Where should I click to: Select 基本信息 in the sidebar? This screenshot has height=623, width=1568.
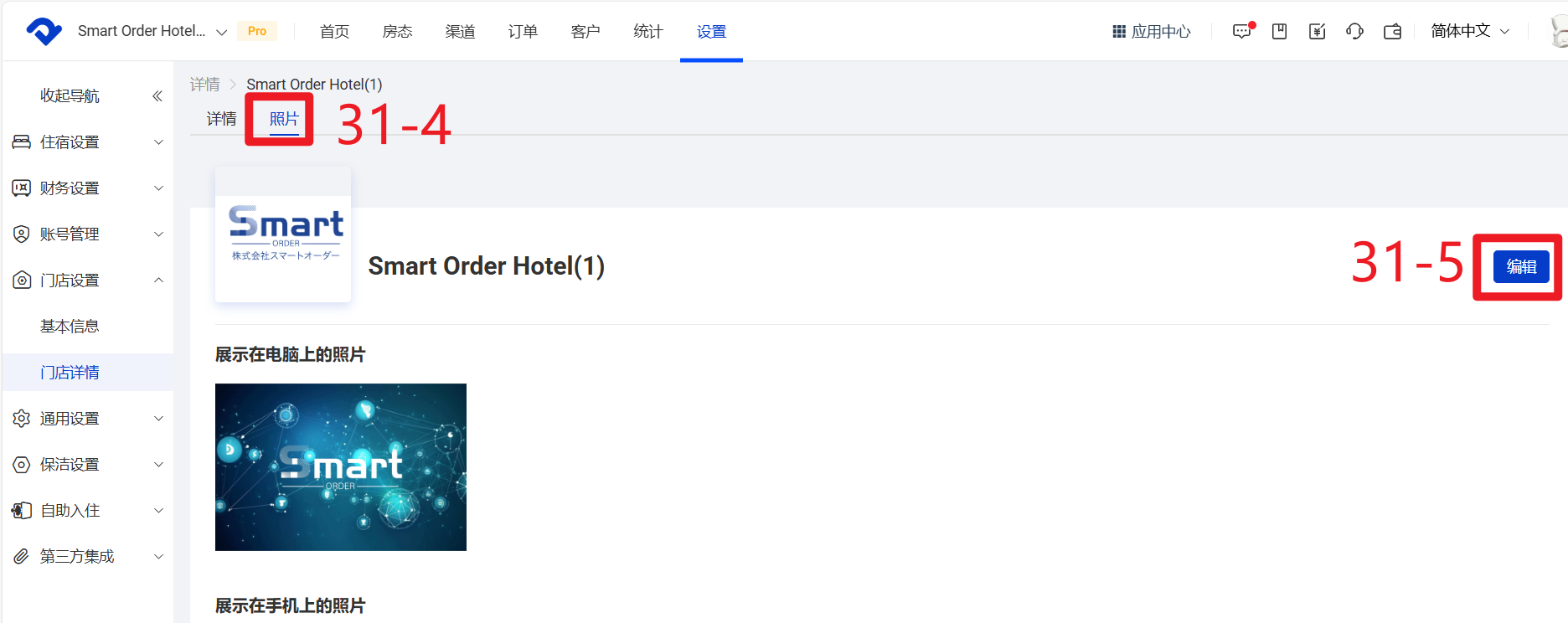tap(70, 327)
